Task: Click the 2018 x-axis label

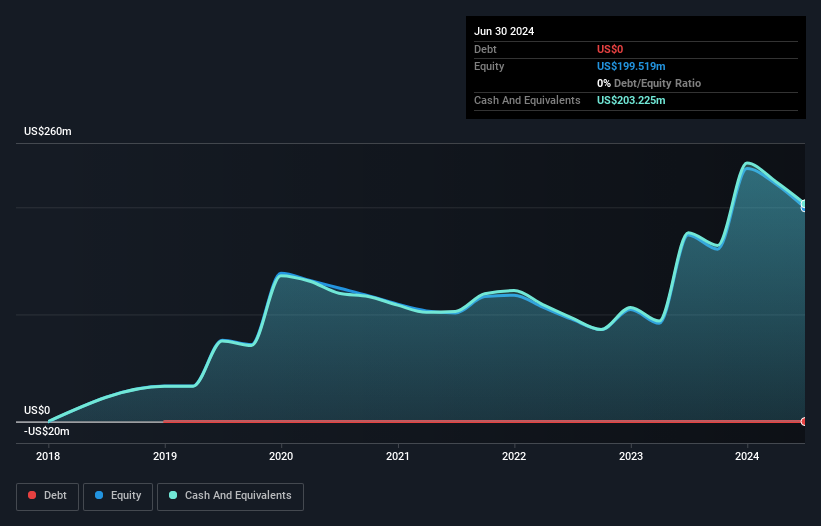Action: [x=48, y=456]
